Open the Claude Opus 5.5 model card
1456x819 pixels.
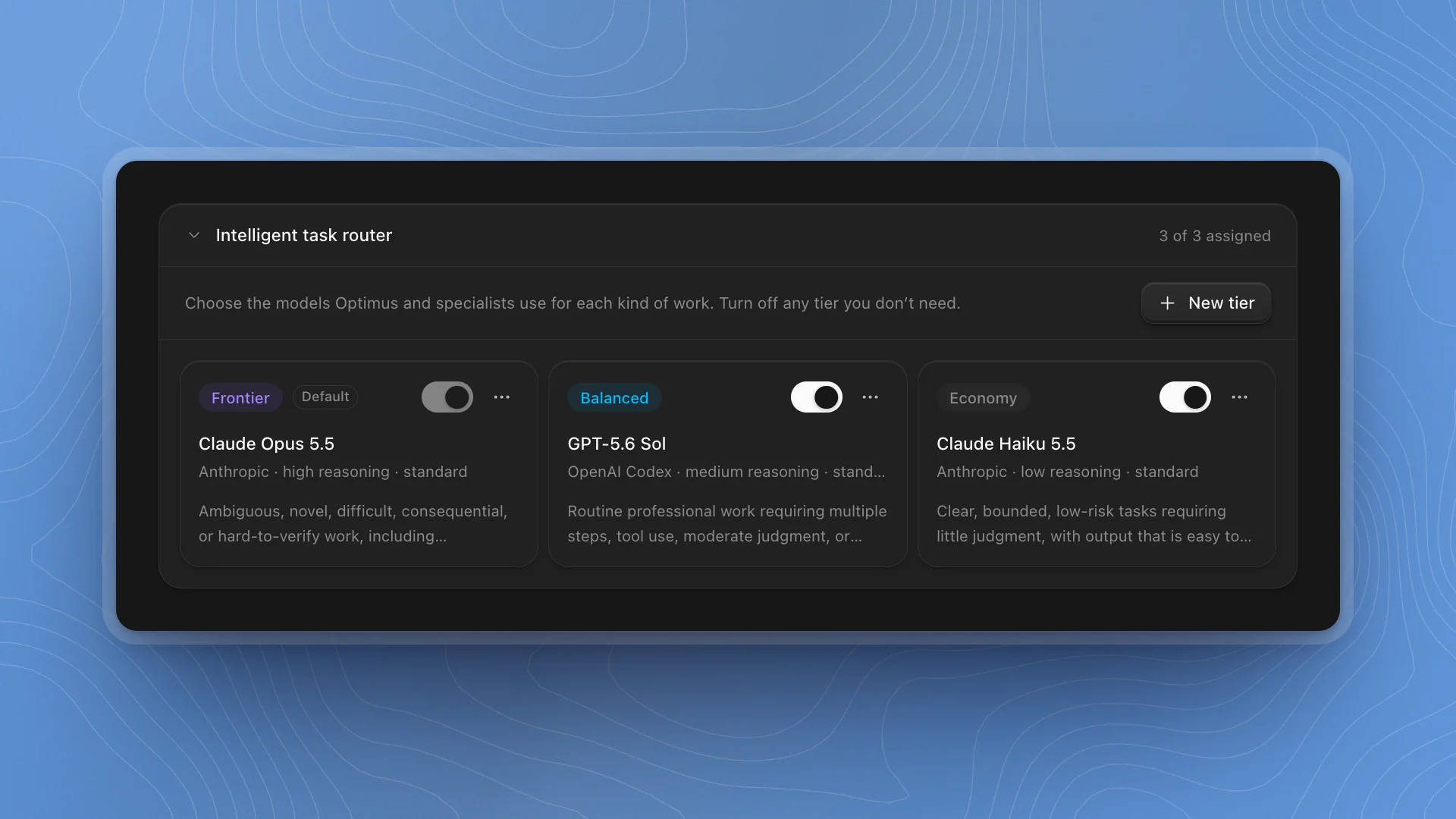click(359, 463)
